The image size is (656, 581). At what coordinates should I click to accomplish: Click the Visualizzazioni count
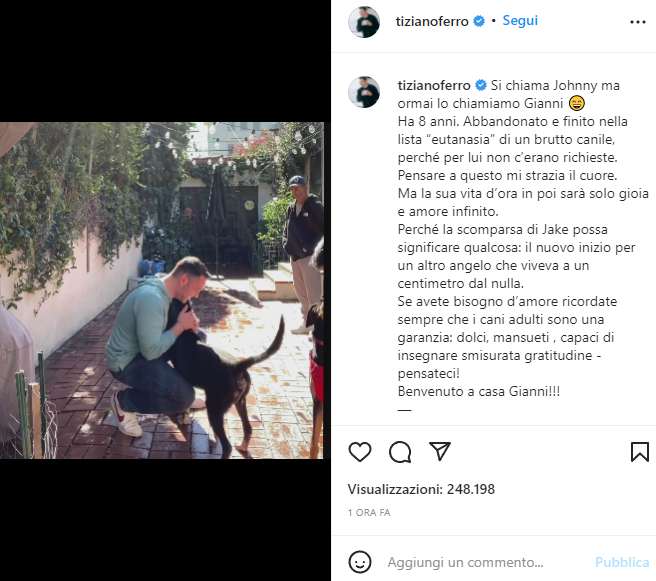pos(421,489)
